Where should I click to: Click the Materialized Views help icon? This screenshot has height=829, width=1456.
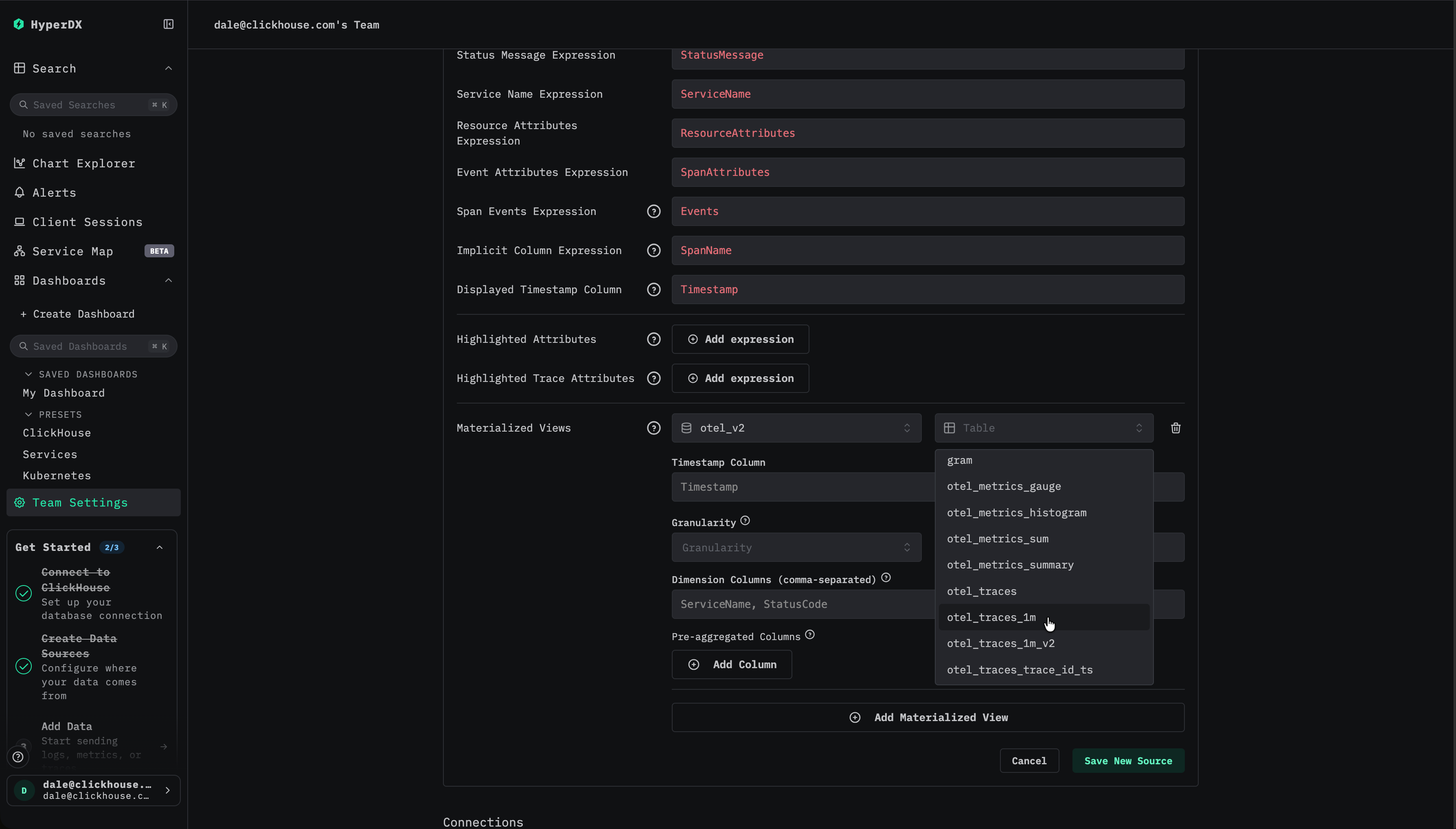tap(653, 428)
